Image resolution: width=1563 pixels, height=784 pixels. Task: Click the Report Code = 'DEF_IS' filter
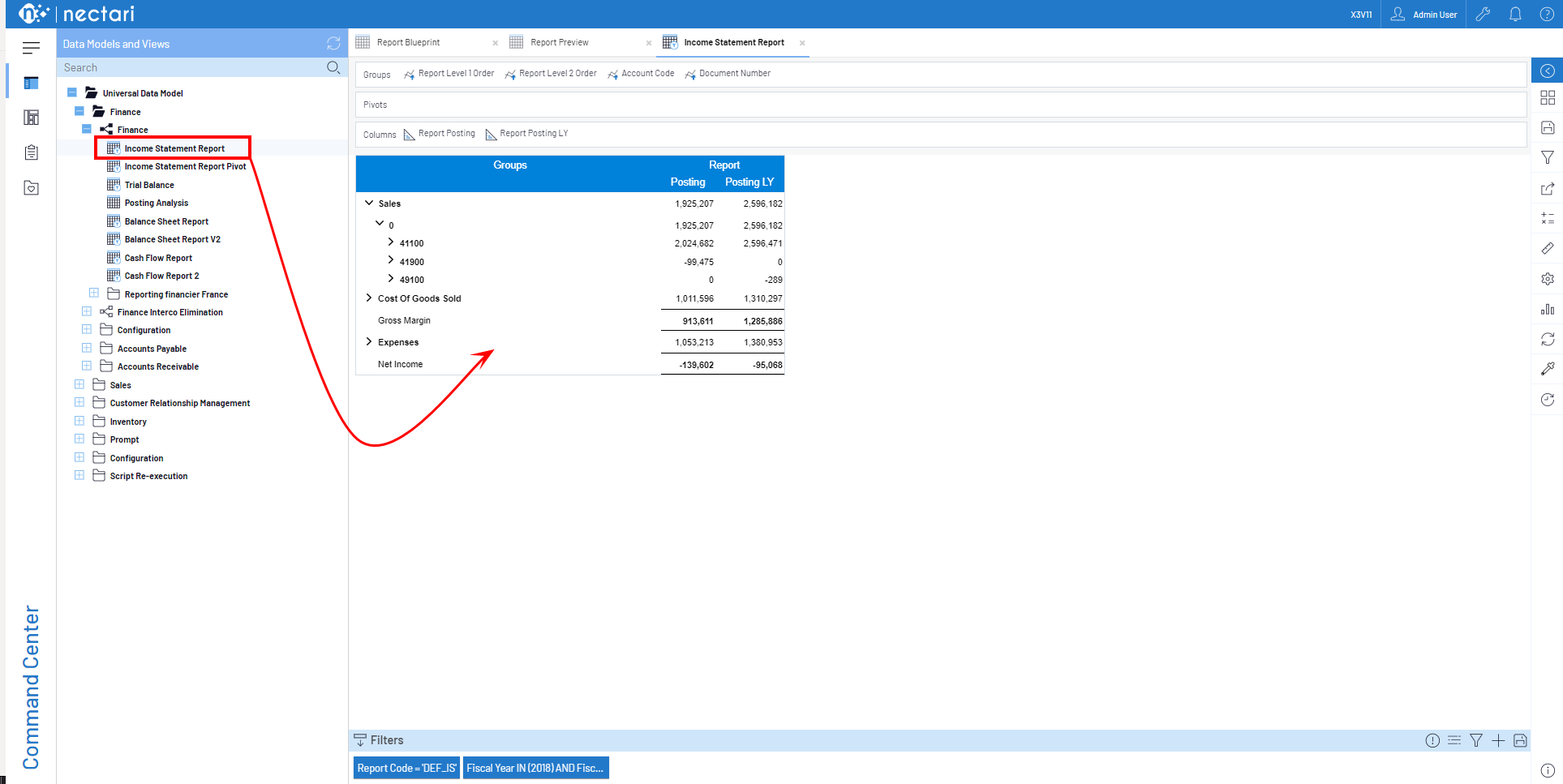point(406,768)
